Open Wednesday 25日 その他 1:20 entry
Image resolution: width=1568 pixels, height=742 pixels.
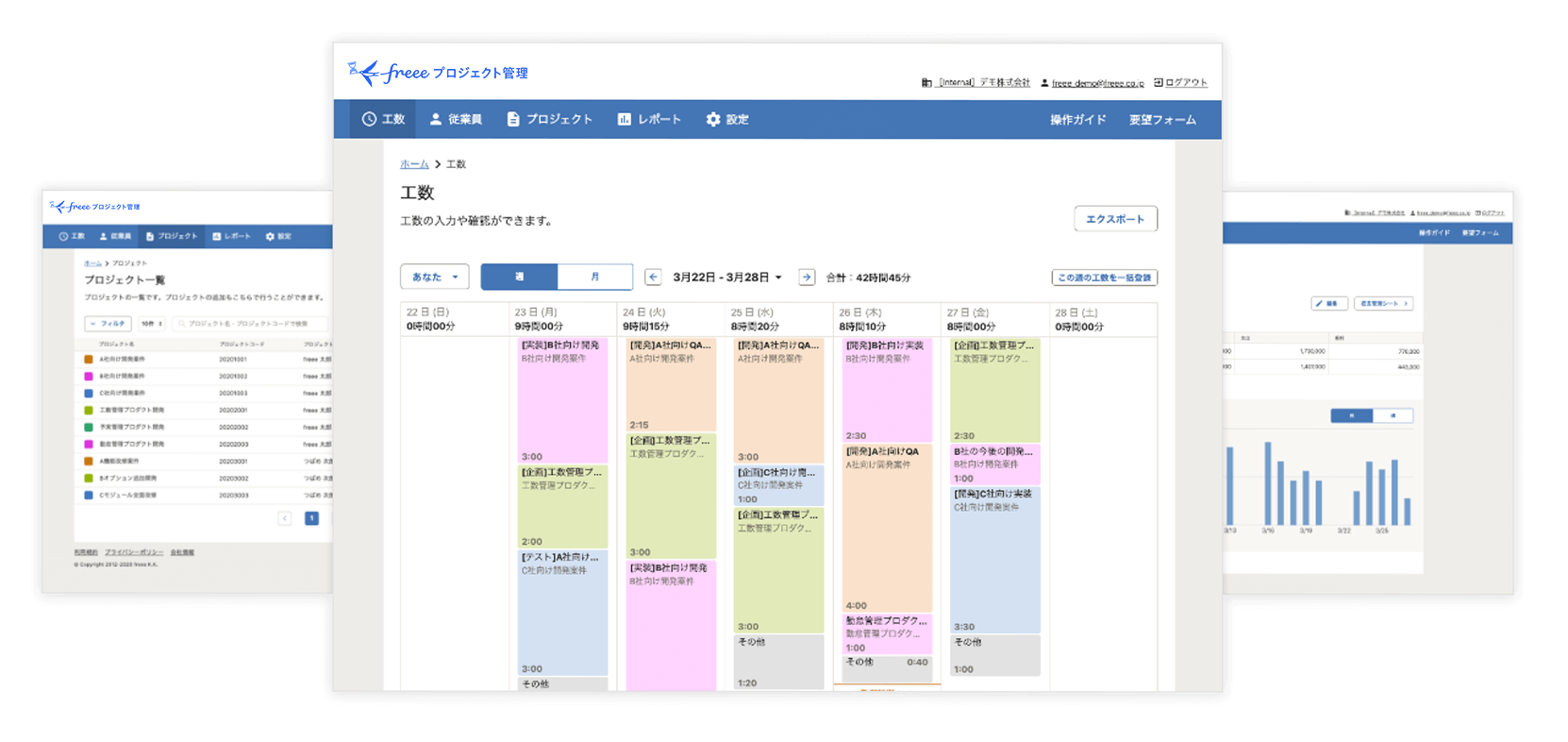click(x=778, y=662)
